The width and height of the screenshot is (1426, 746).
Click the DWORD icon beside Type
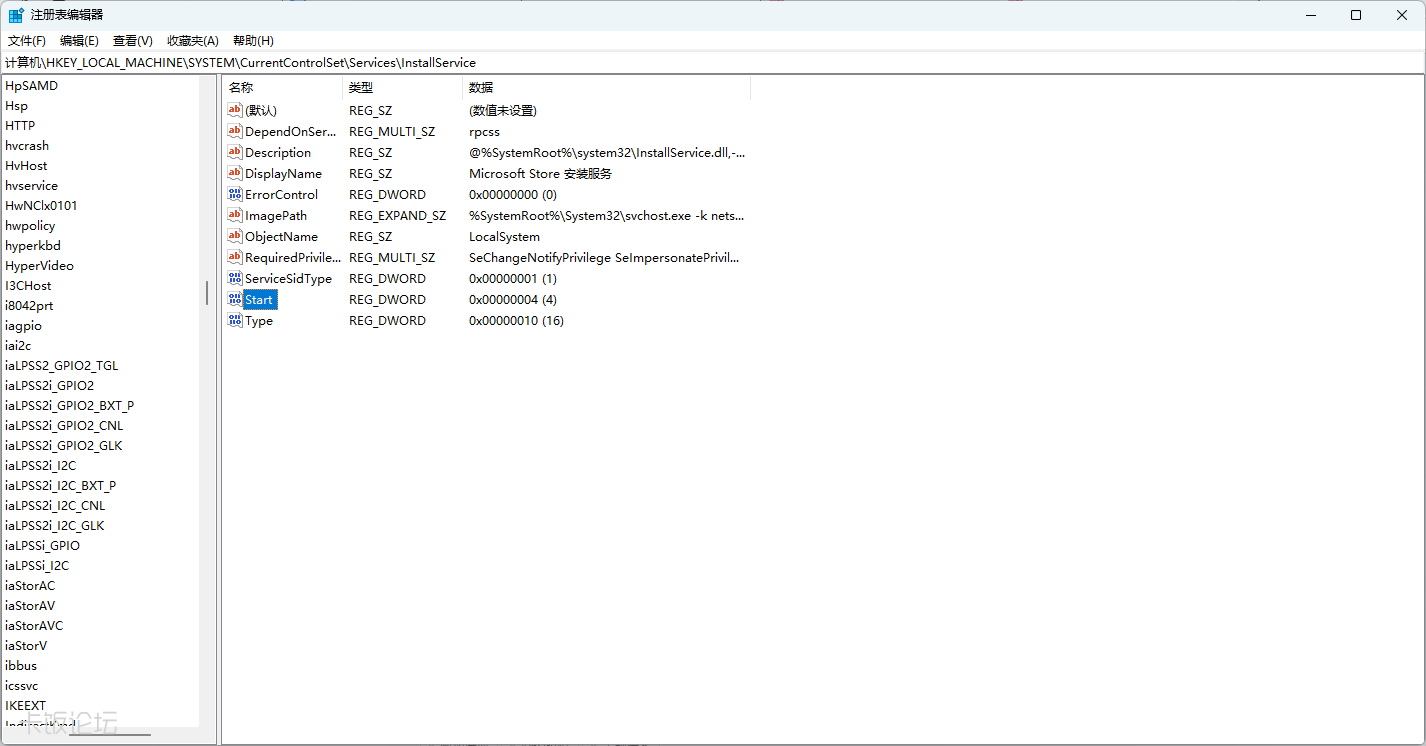235,320
